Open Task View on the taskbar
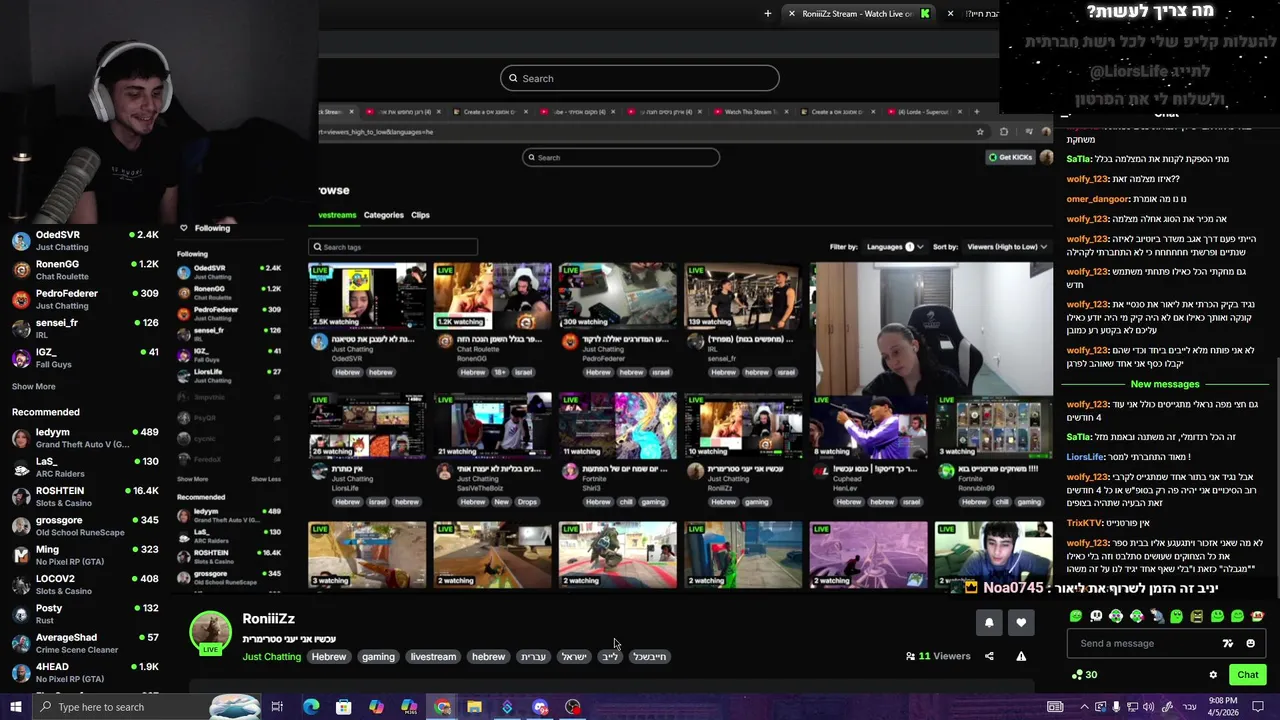Viewport: 1280px width, 720px height. (277, 707)
